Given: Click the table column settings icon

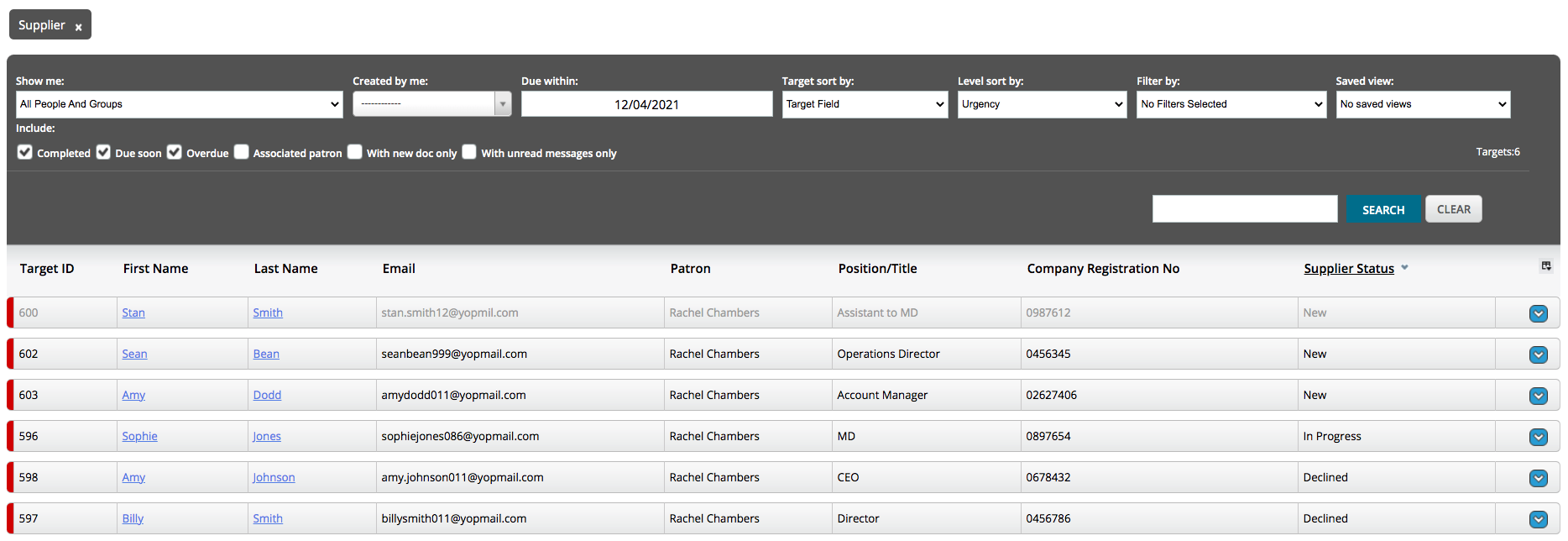Looking at the screenshot, I should pyautogui.click(x=1545, y=266).
